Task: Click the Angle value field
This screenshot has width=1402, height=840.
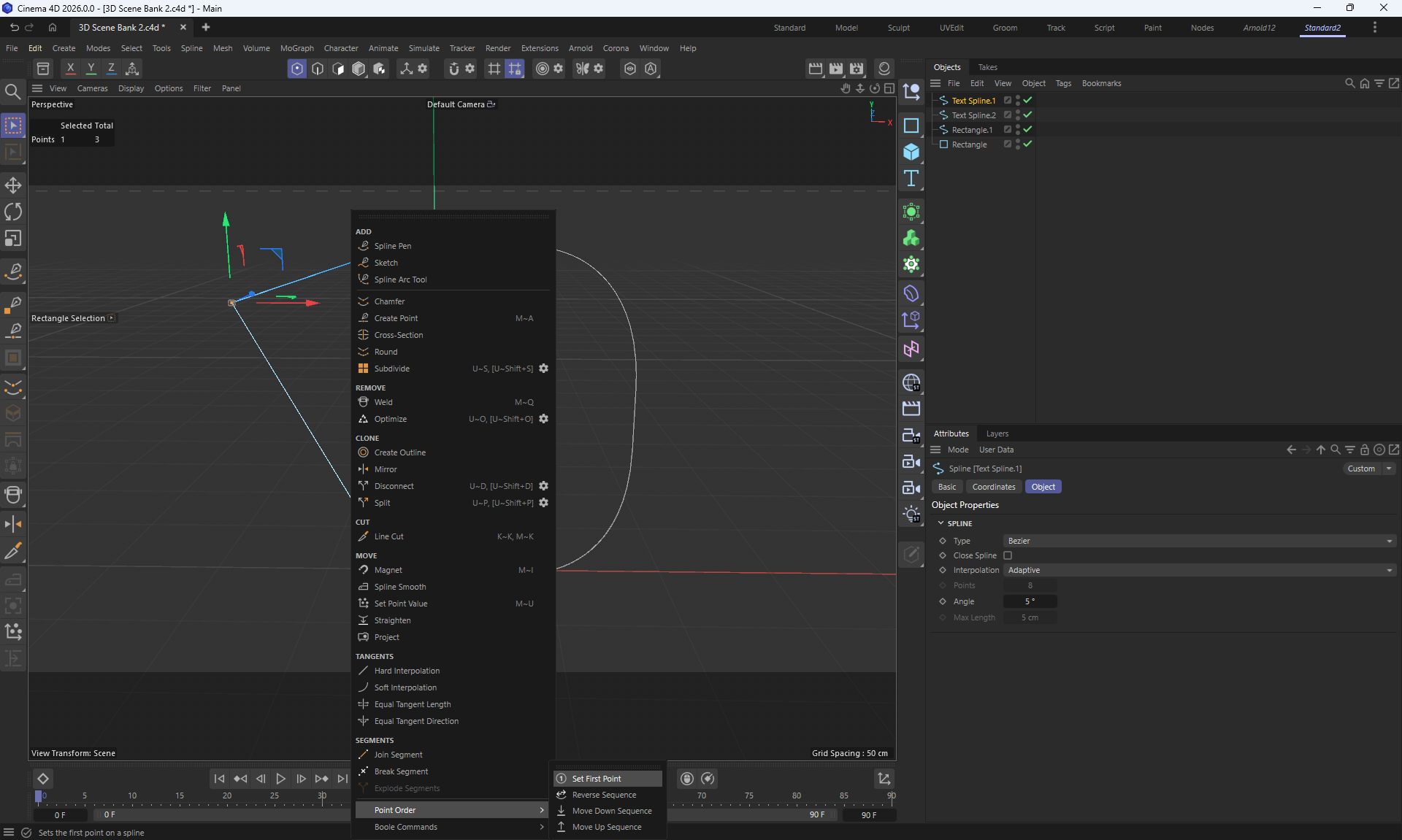Action: (1030, 601)
